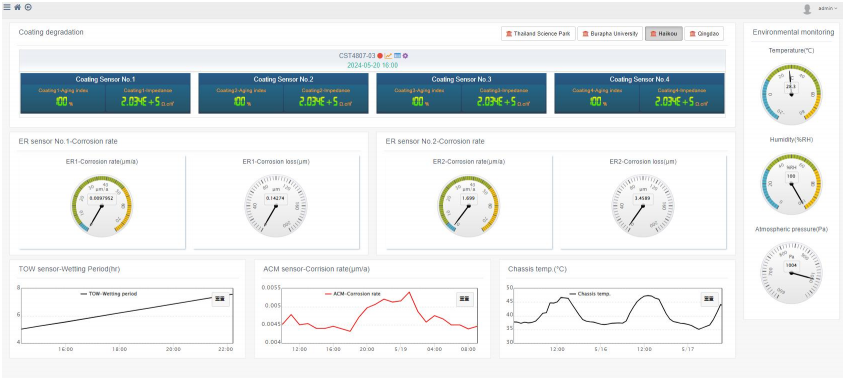Open the ACM chart options menu button
This screenshot has width=843, height=378.
click(x=465, y=299)
